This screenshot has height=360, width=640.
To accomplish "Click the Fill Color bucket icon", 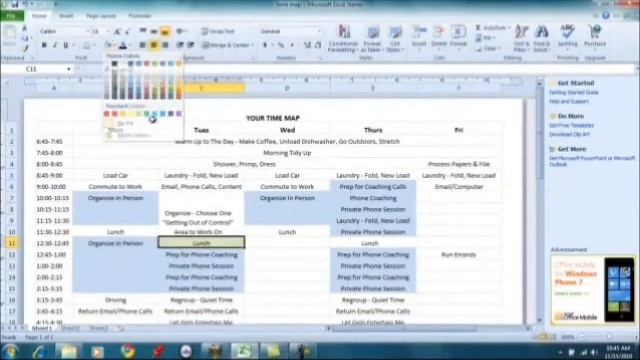I will pyautogui.click(x=108, y=45).
